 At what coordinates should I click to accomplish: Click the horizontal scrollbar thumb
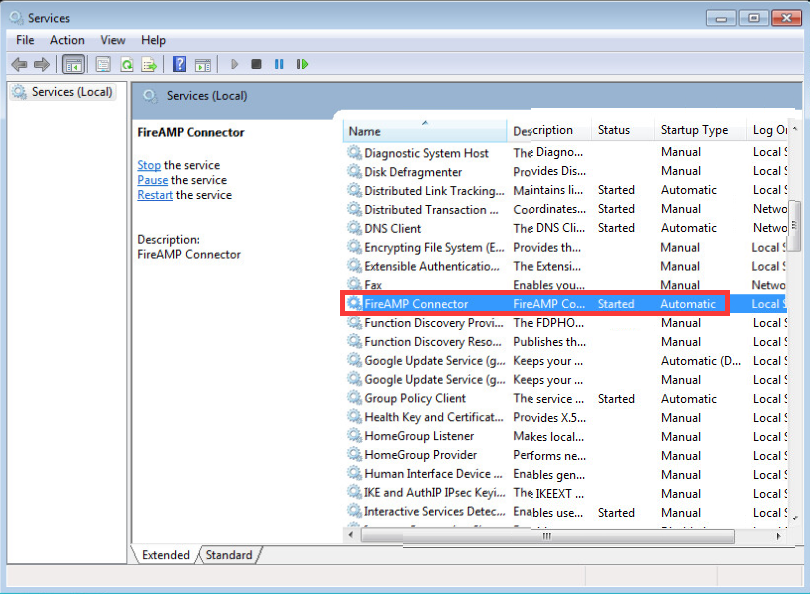click(x=547, y=536)
